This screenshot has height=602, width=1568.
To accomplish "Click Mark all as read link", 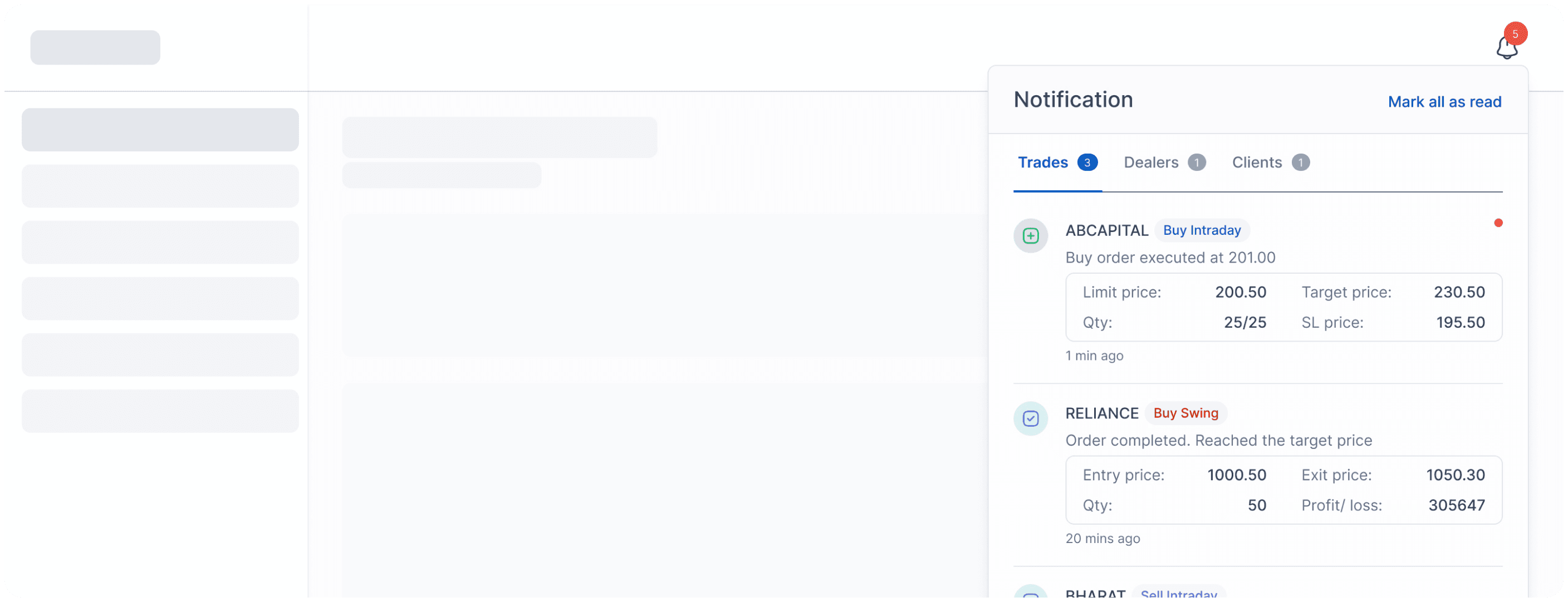I will (1444, 102).
